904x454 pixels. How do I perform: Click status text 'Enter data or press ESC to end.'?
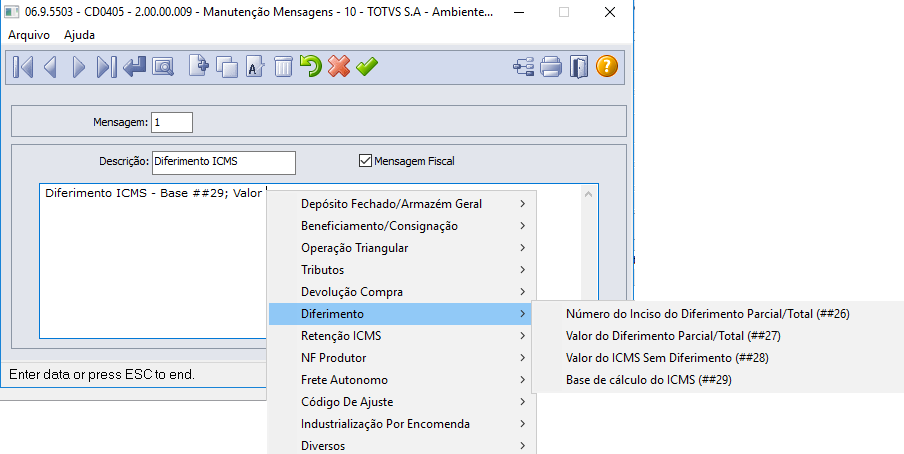coord(102,374)
